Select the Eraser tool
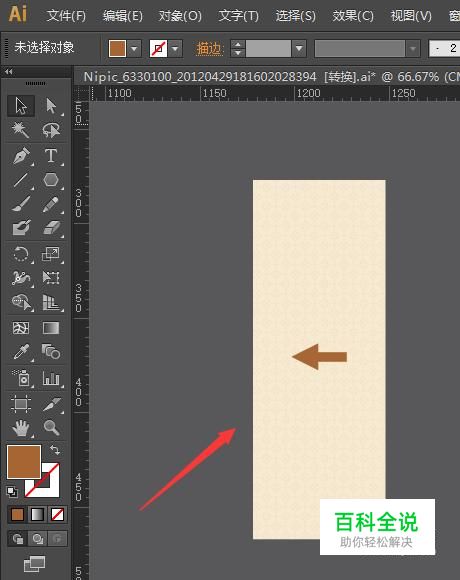Viewport: 460px width, 580px height. (51, 228)
